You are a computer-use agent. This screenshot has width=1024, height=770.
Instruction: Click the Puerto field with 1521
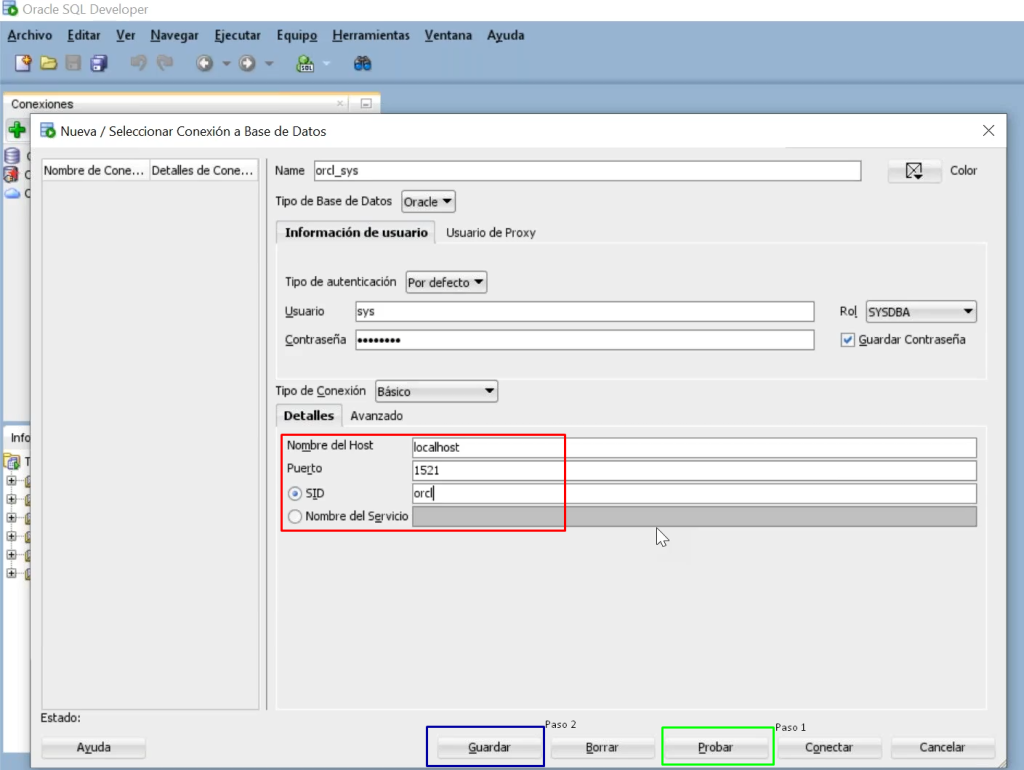tap(694, 470)
